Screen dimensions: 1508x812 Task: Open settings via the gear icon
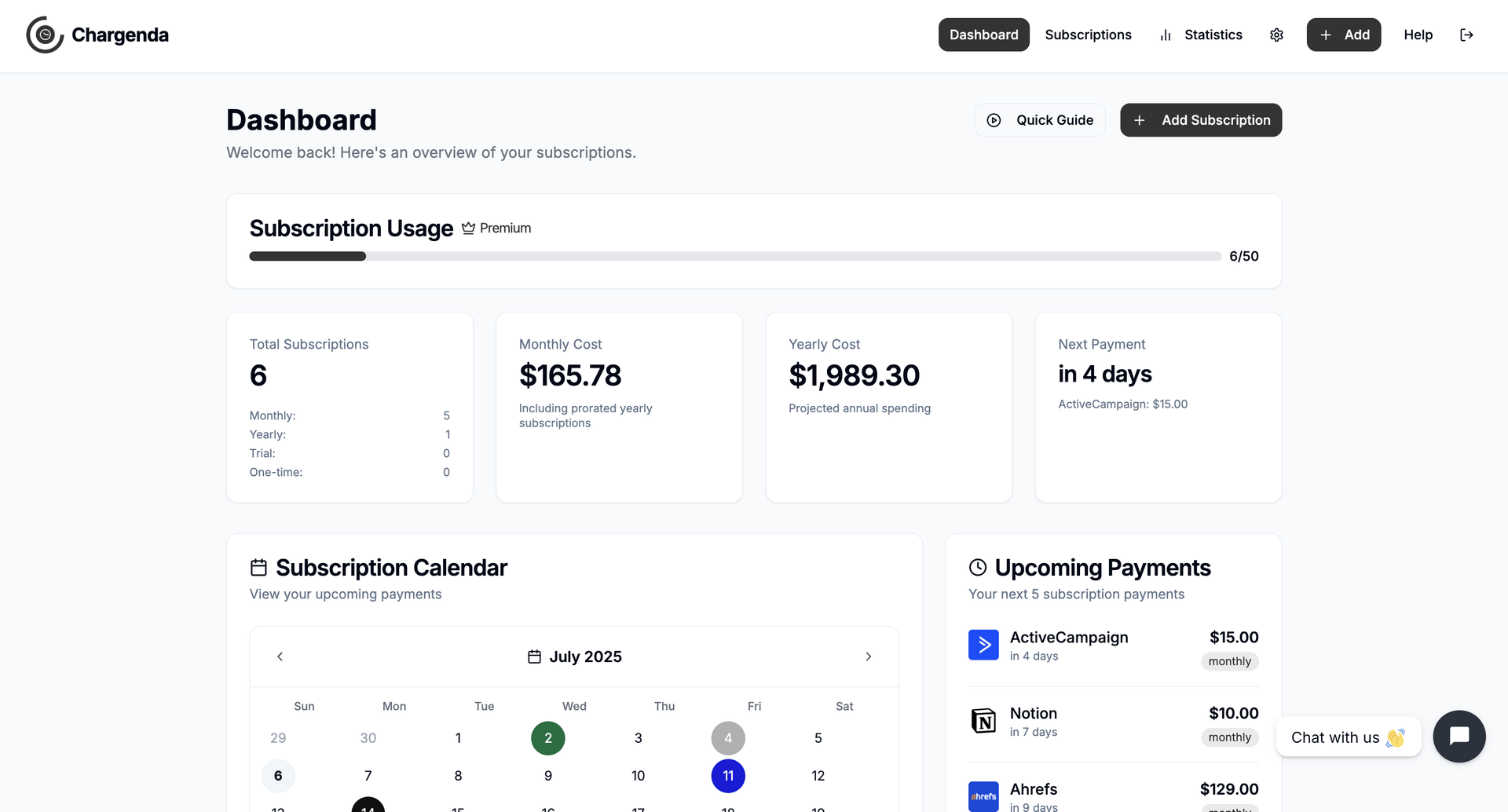point(1276,35)
